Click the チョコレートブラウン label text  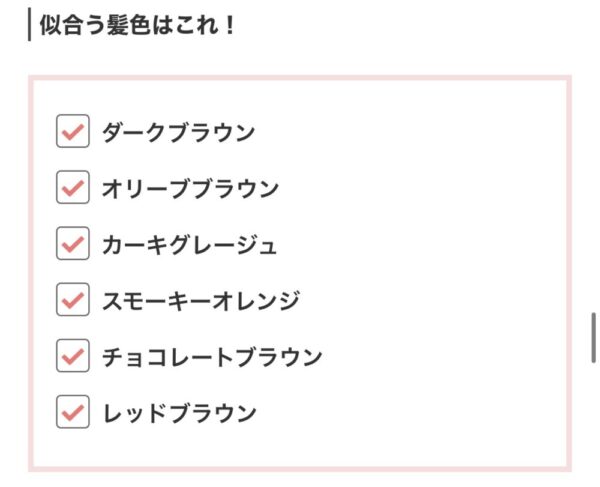click(212, 357)
